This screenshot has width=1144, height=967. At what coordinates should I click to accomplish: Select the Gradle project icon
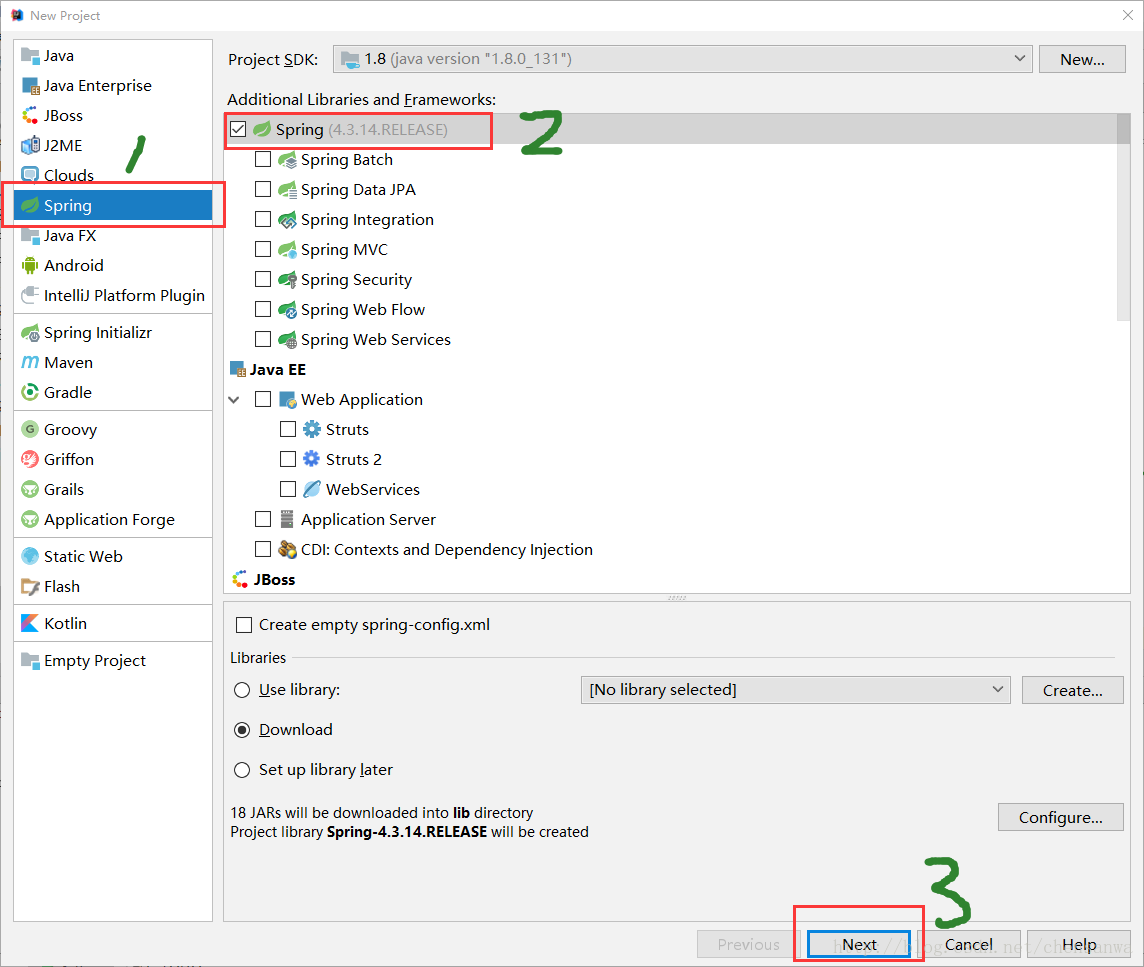coord(30,393)
